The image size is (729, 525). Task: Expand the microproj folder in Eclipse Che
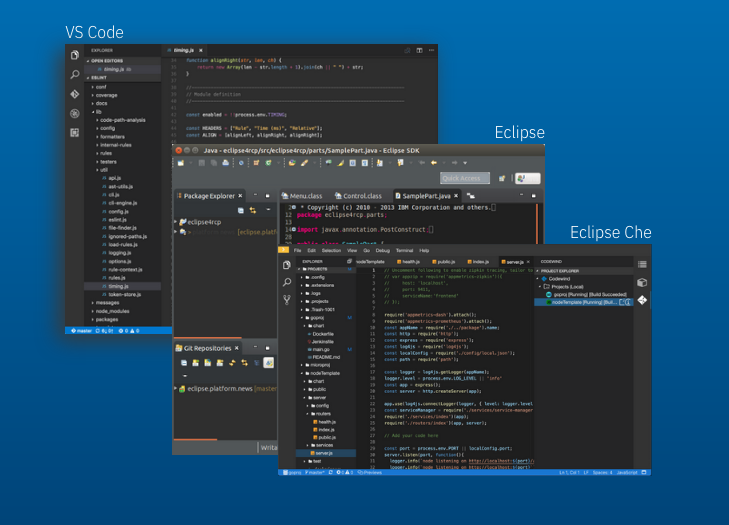(x=319, y=365)
